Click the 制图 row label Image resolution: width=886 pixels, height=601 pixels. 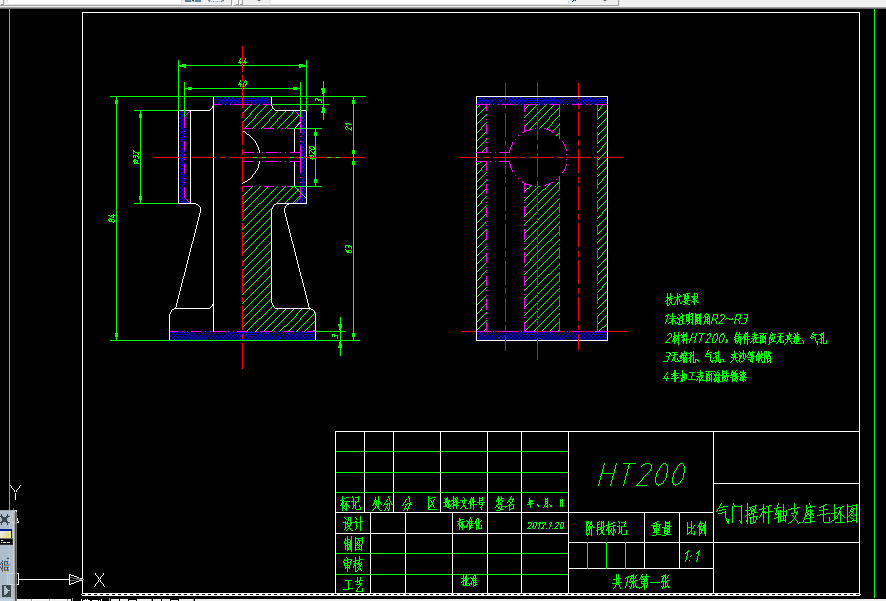353,544
